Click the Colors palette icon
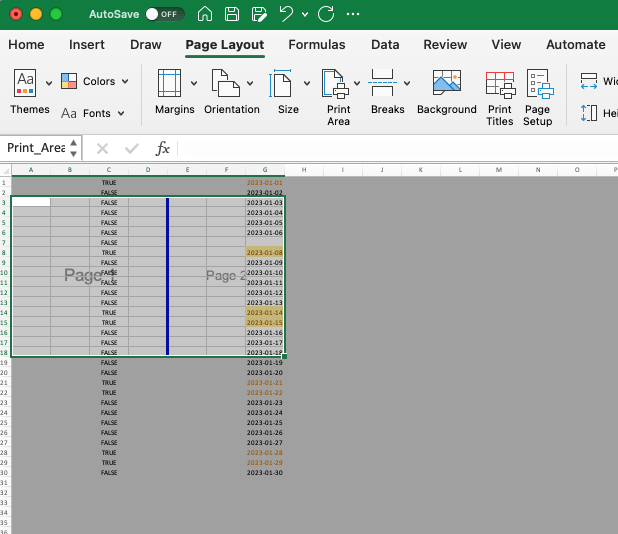 click(69, 81)
